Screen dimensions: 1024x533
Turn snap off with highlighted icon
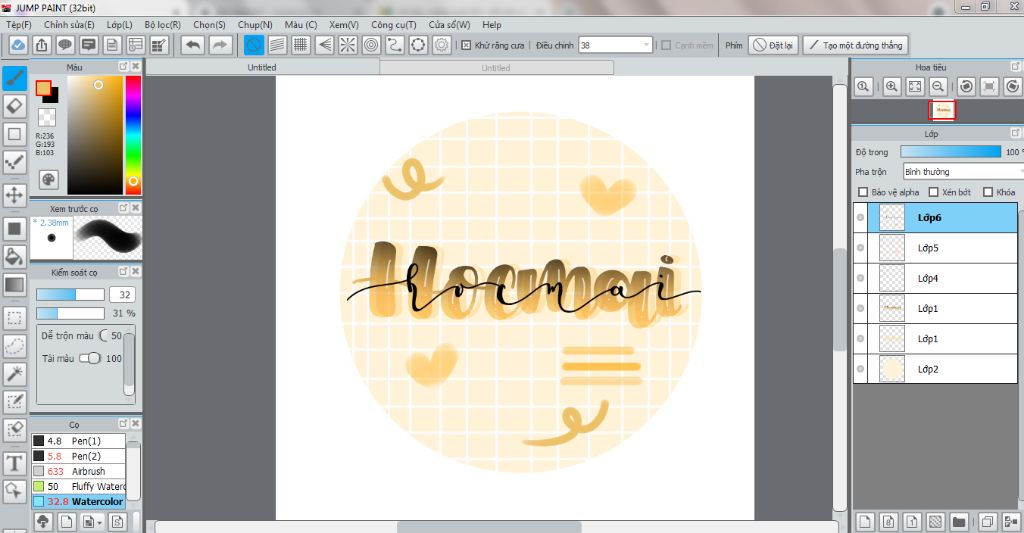point(254,45)
